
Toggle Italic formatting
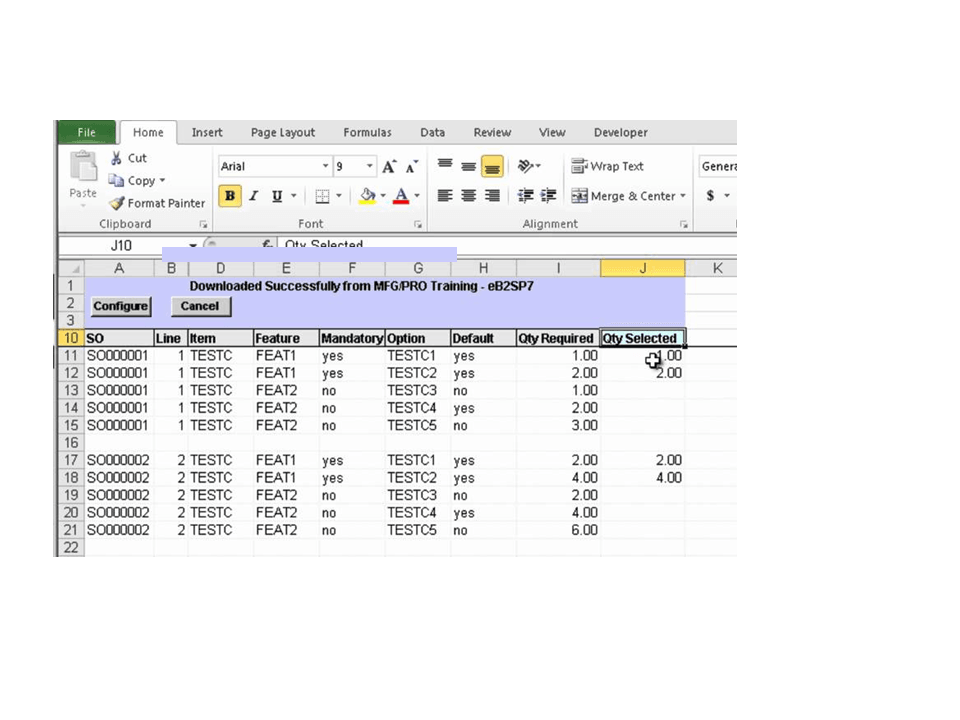254,196
